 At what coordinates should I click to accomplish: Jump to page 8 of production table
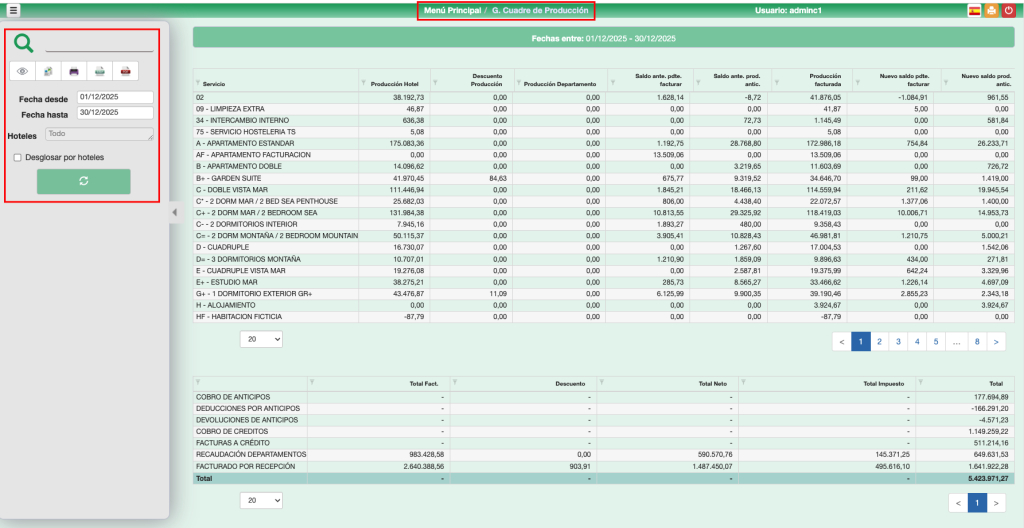pos(976,342)
